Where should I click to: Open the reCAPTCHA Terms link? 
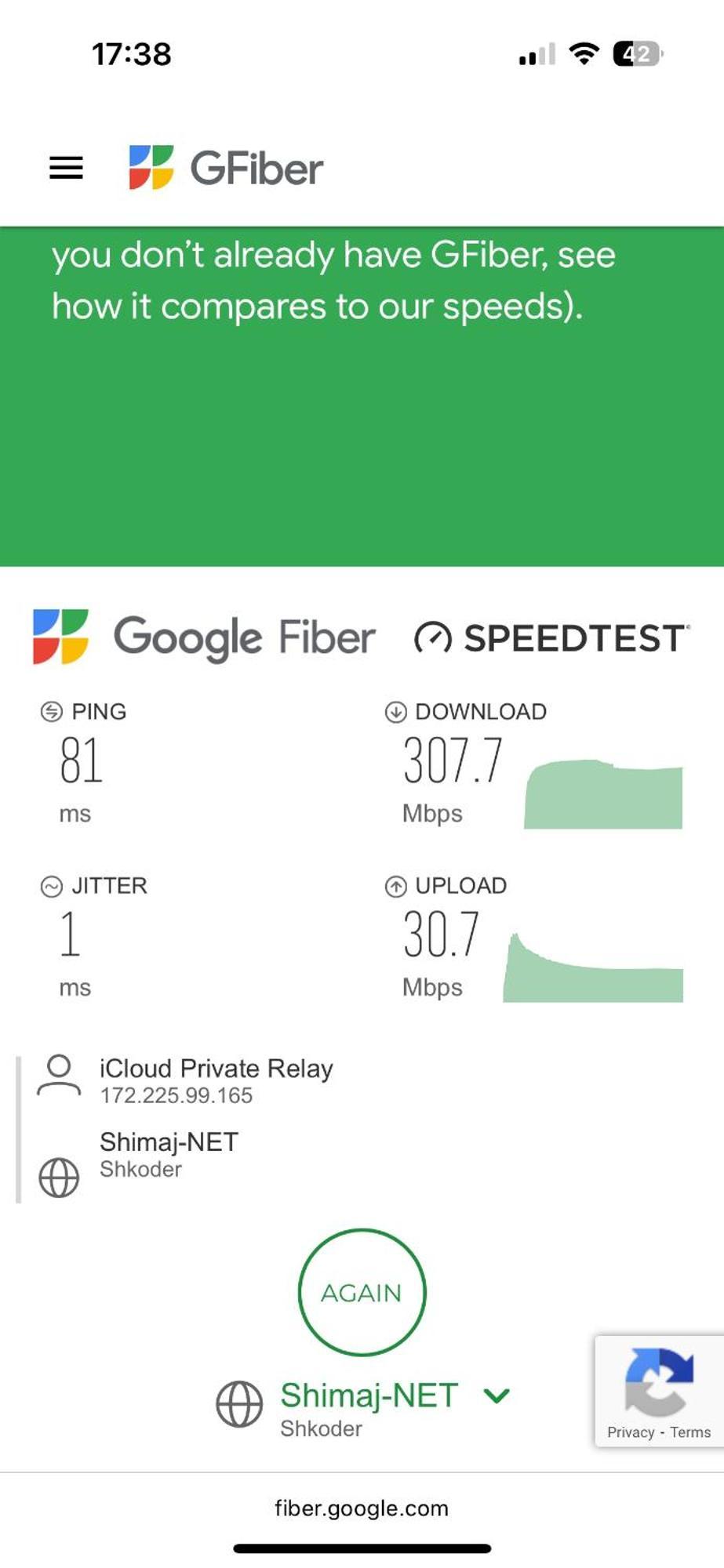point(690,1432)
